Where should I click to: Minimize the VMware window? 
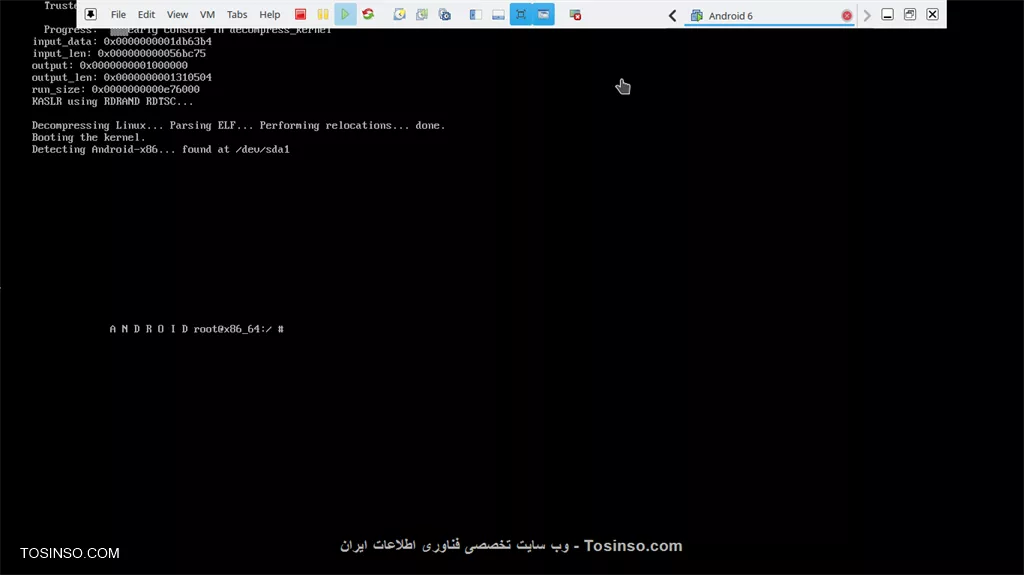(x=888, y=14)
